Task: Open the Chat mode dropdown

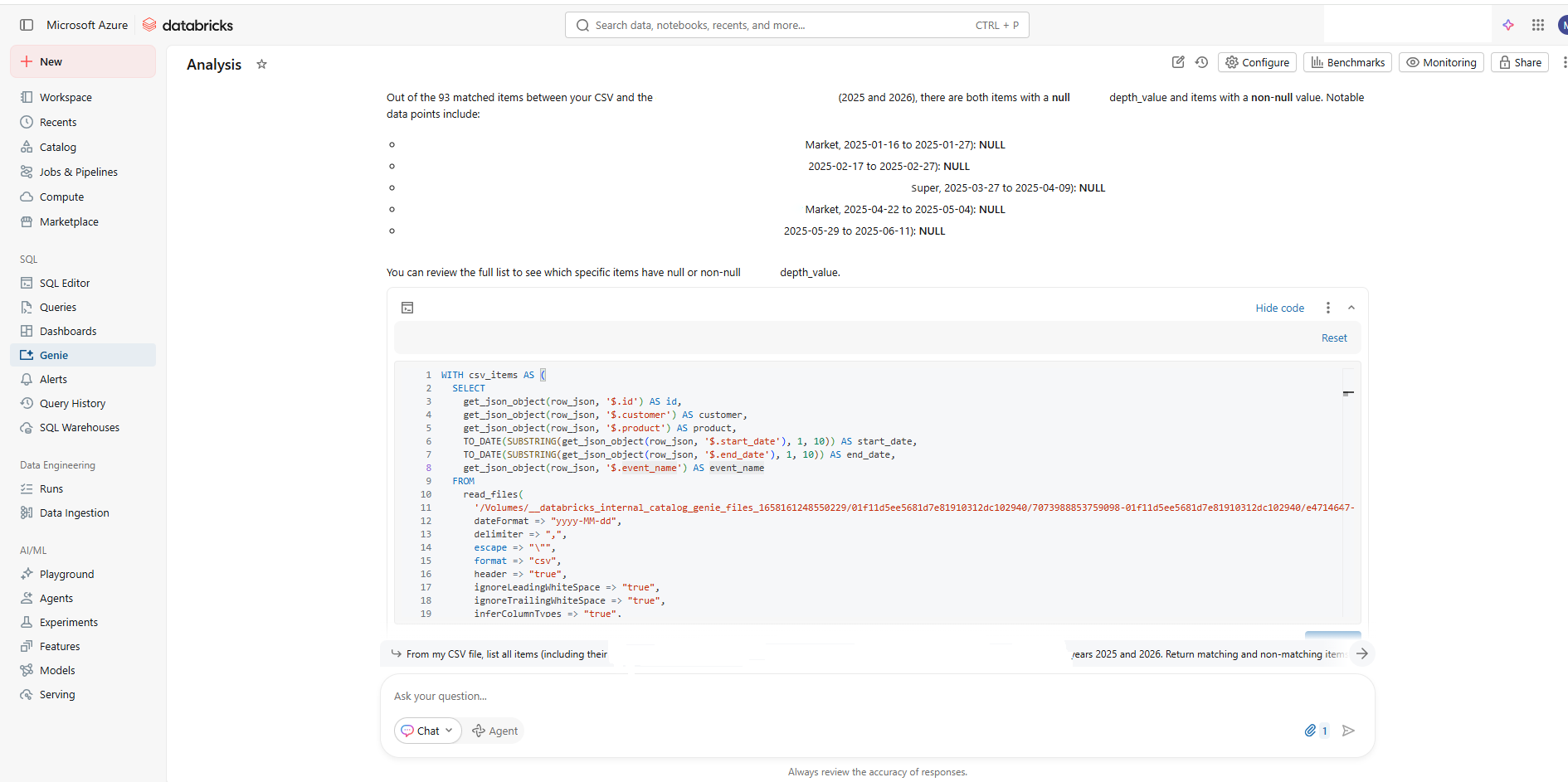Action: click(x=427, y=731)
